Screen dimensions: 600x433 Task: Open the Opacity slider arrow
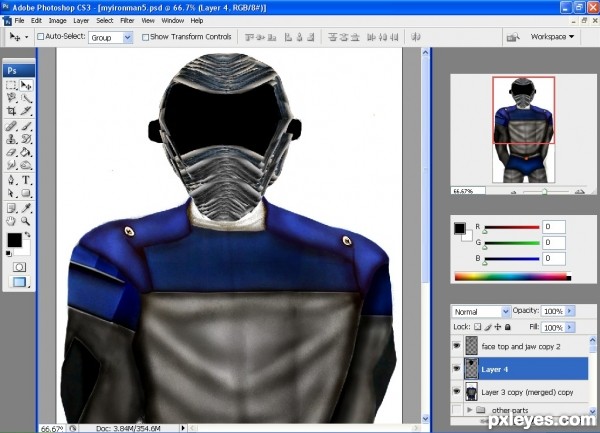[570, 311]
